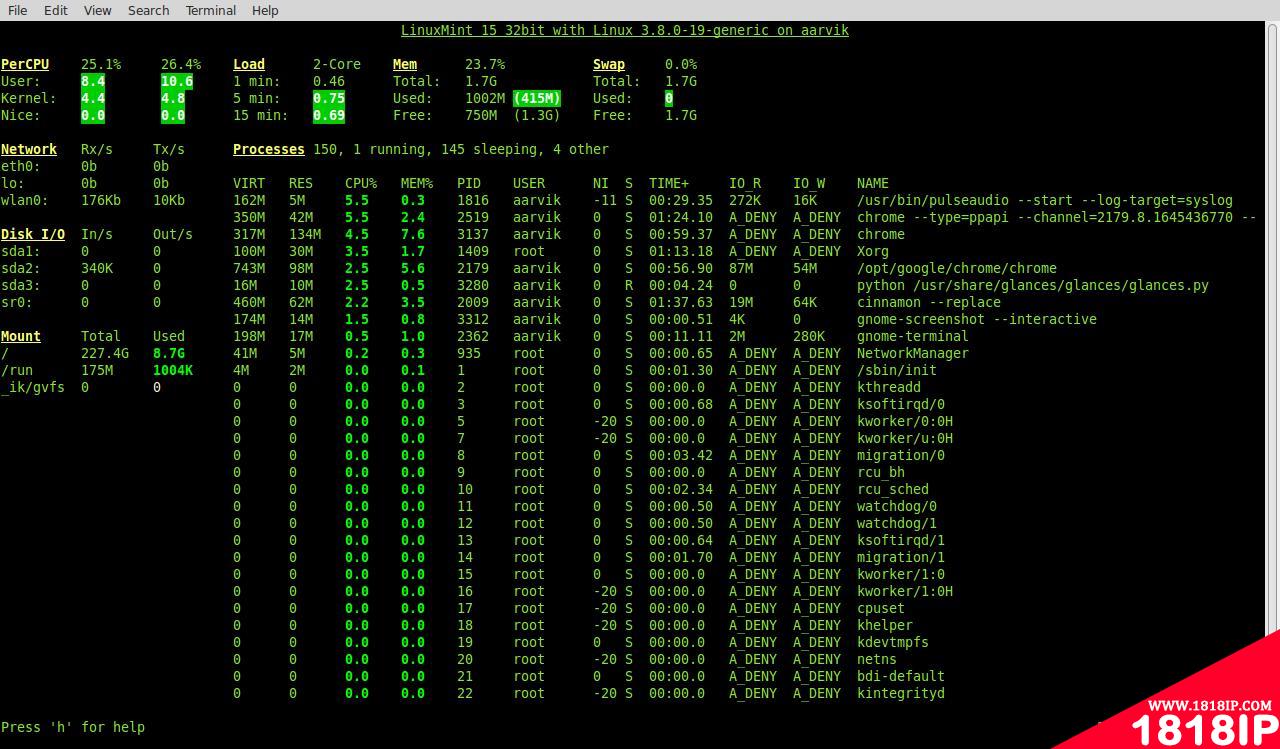1280x749 pixels.
Task: Click the 8.7G root mount used value
Action: click(169, 353)
